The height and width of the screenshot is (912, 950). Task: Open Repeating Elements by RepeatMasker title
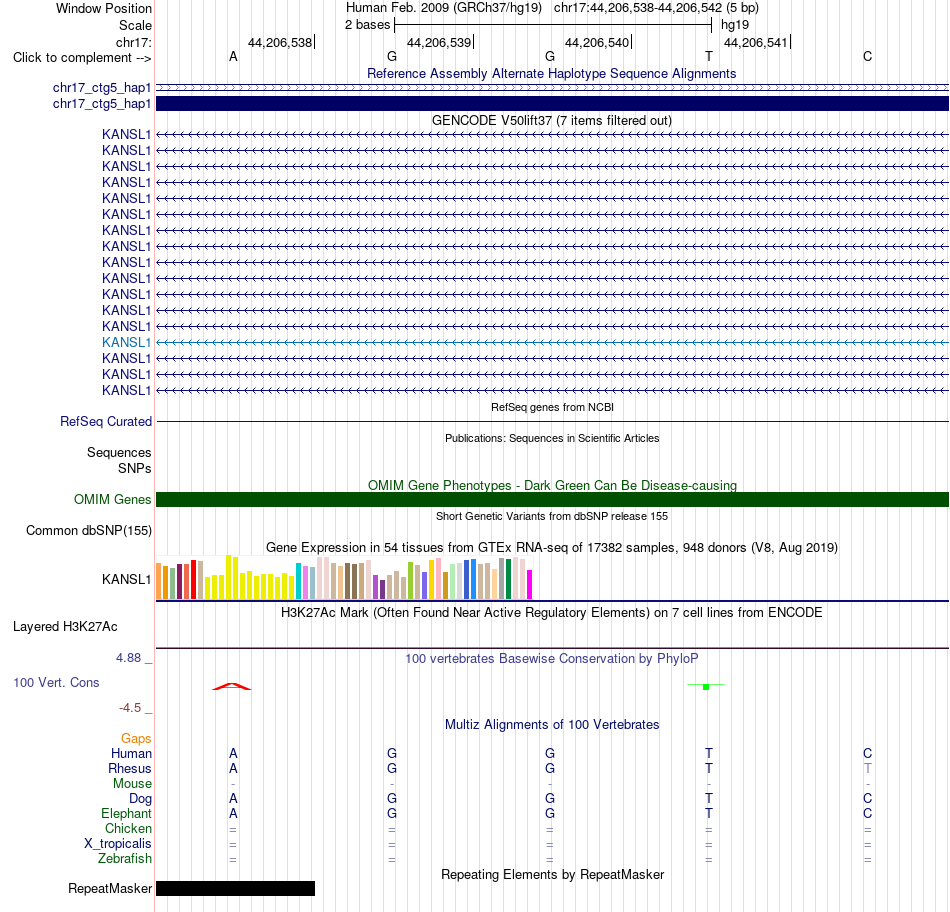(x=552, y=874)
